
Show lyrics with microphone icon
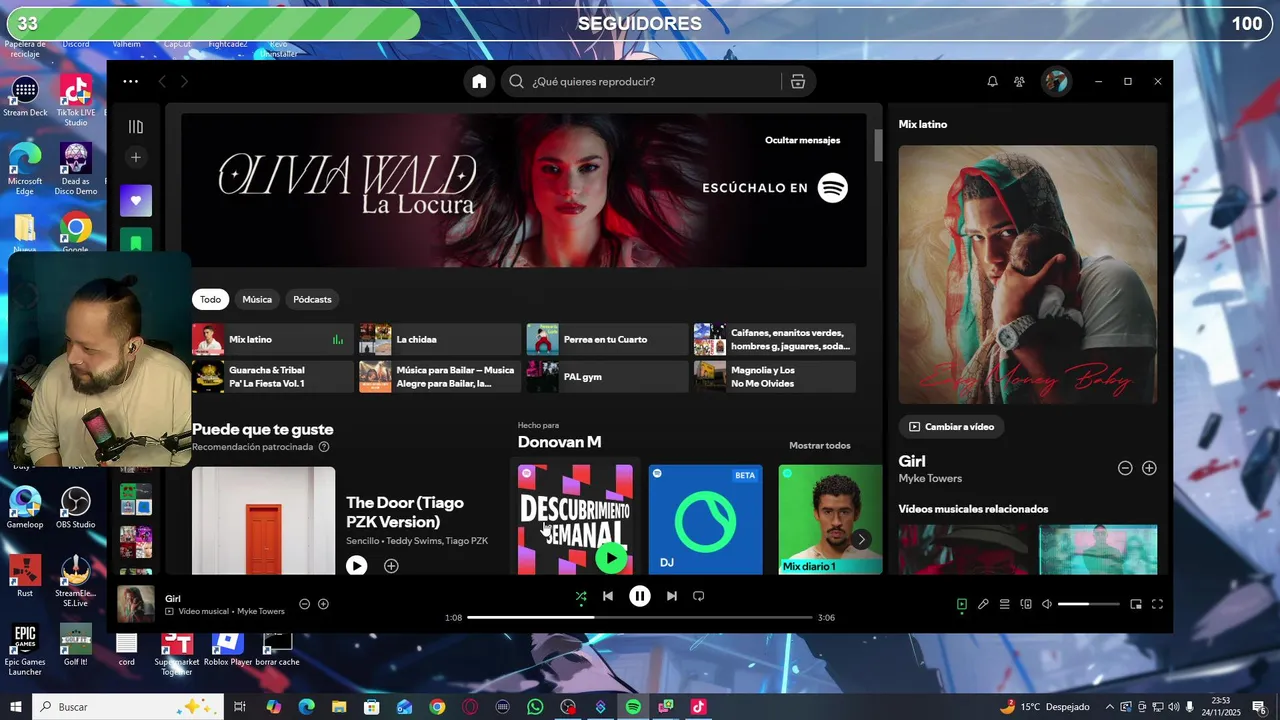[983, 604]
